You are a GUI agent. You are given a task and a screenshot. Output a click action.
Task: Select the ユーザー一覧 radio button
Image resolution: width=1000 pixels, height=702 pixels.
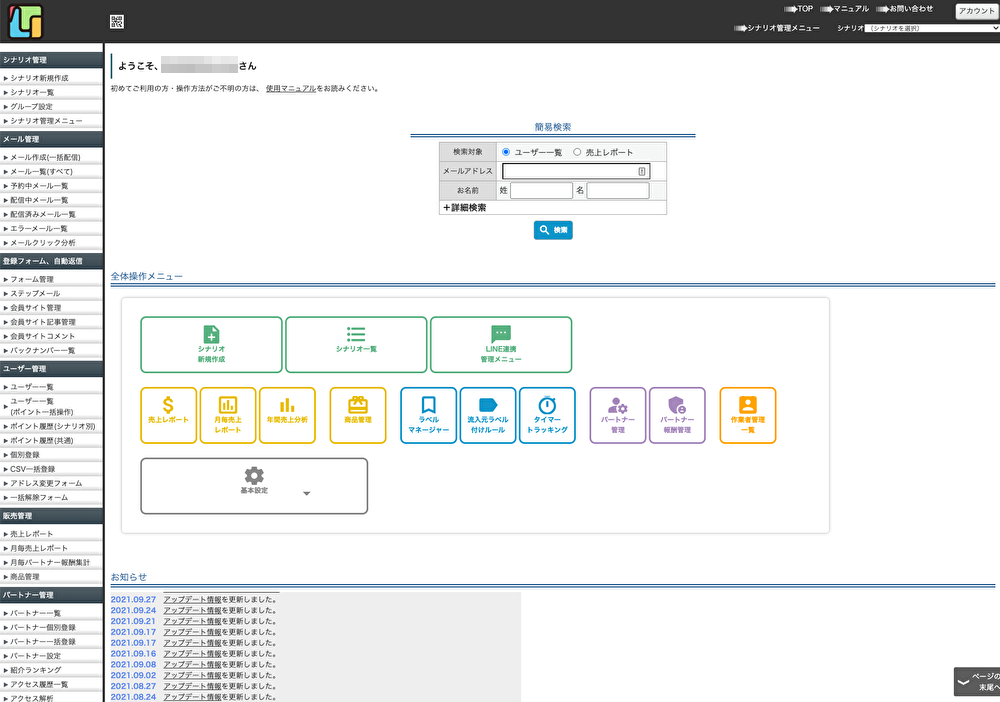click(506, 152)
